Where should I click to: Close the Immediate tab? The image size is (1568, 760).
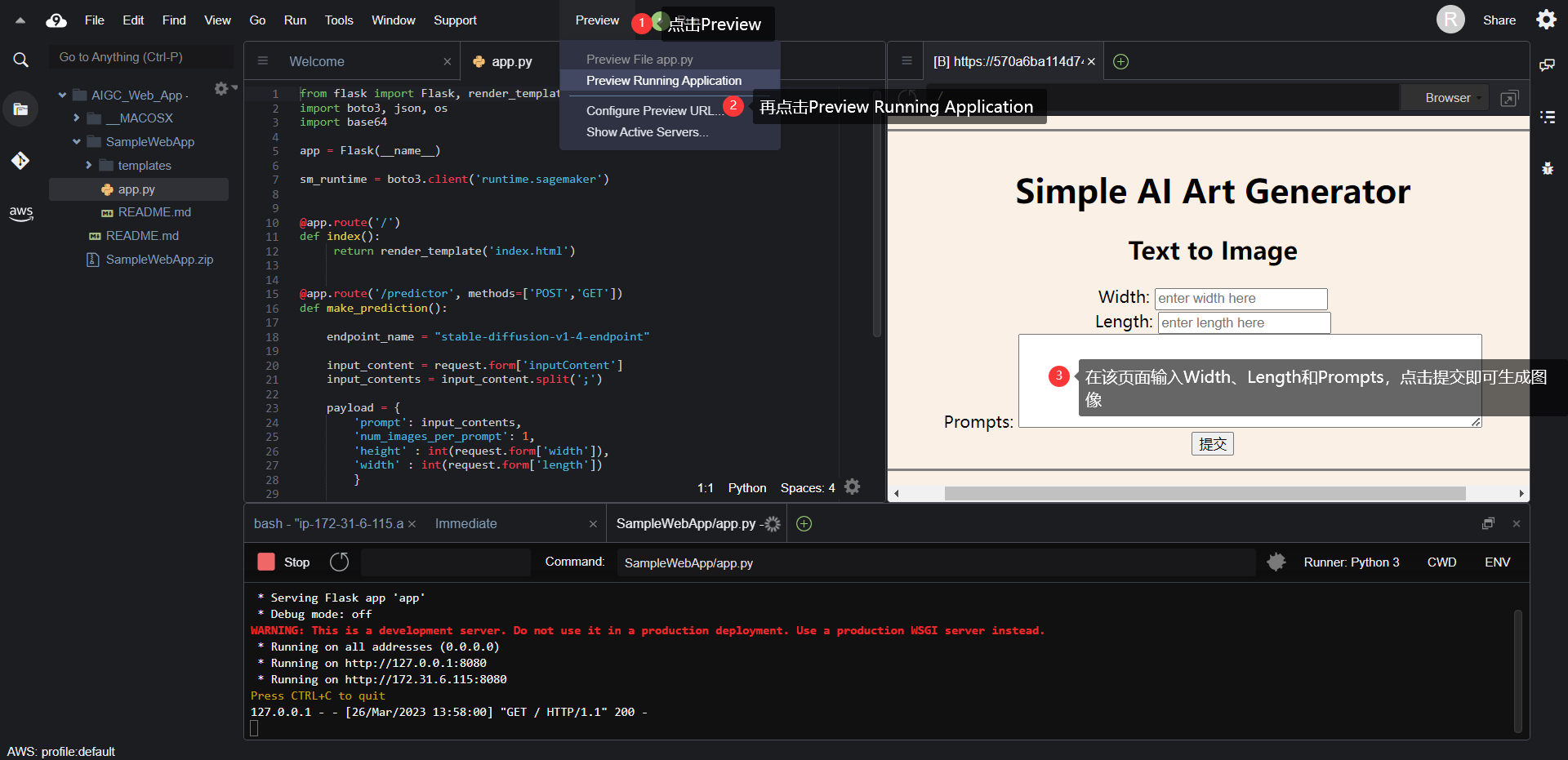pyautogui.click(x=594, y=524)
